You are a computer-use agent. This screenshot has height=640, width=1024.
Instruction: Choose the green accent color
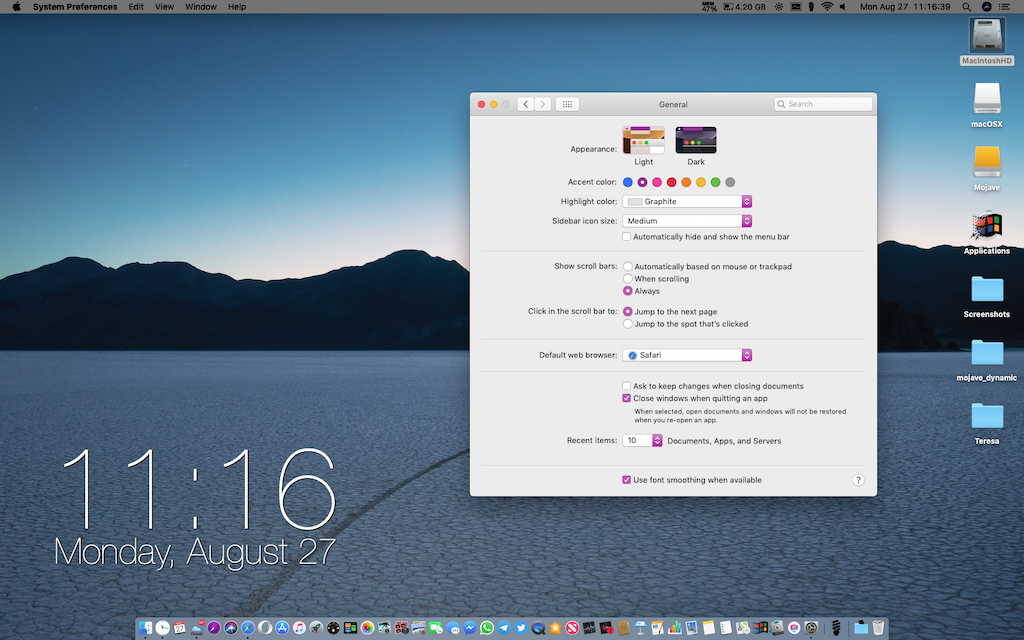click(x=716, y=182)
